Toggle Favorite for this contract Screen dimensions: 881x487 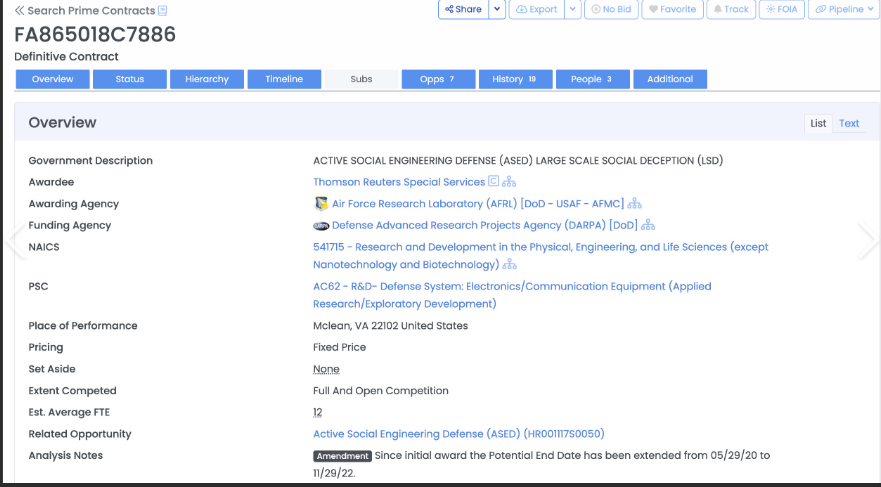pos(670,9)
